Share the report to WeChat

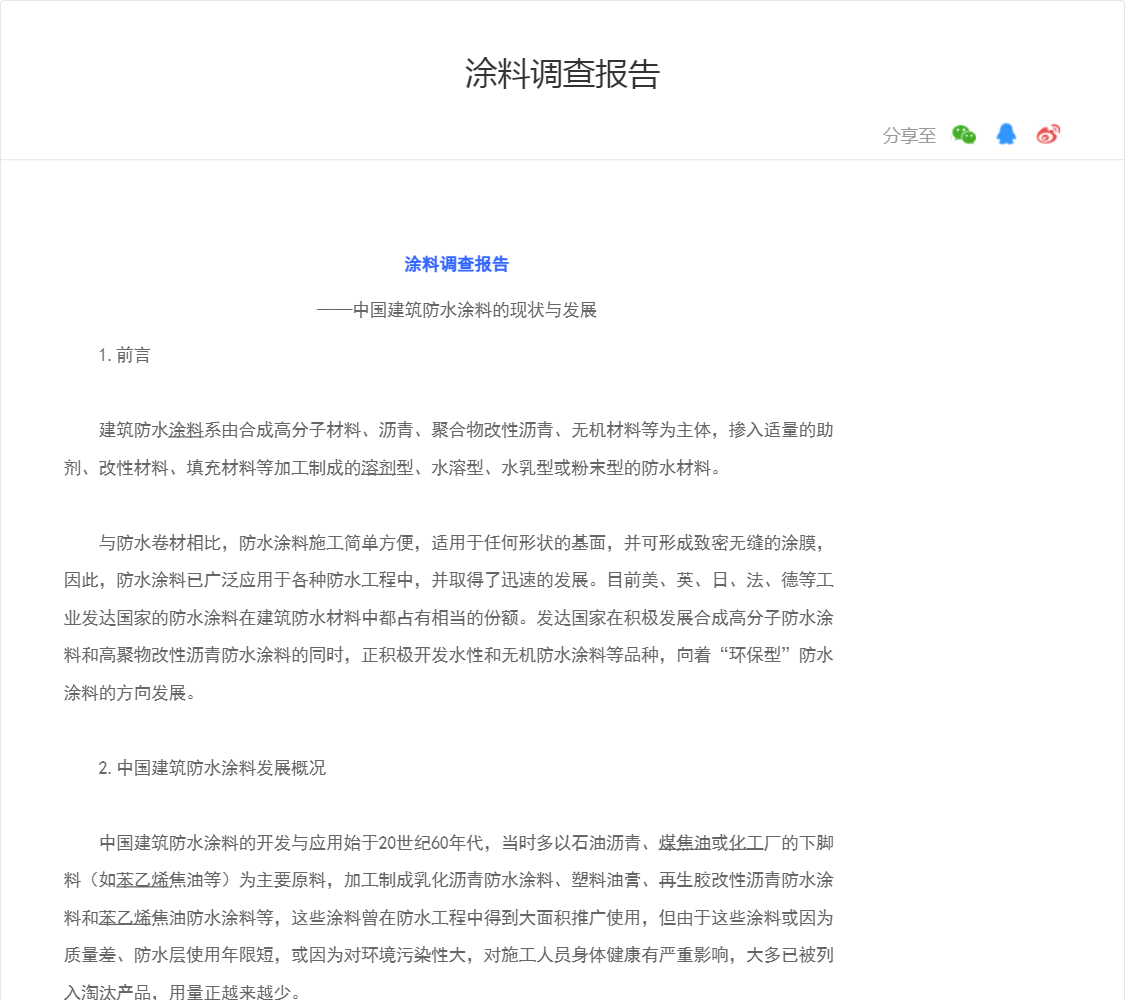click(x=963, y=135)
